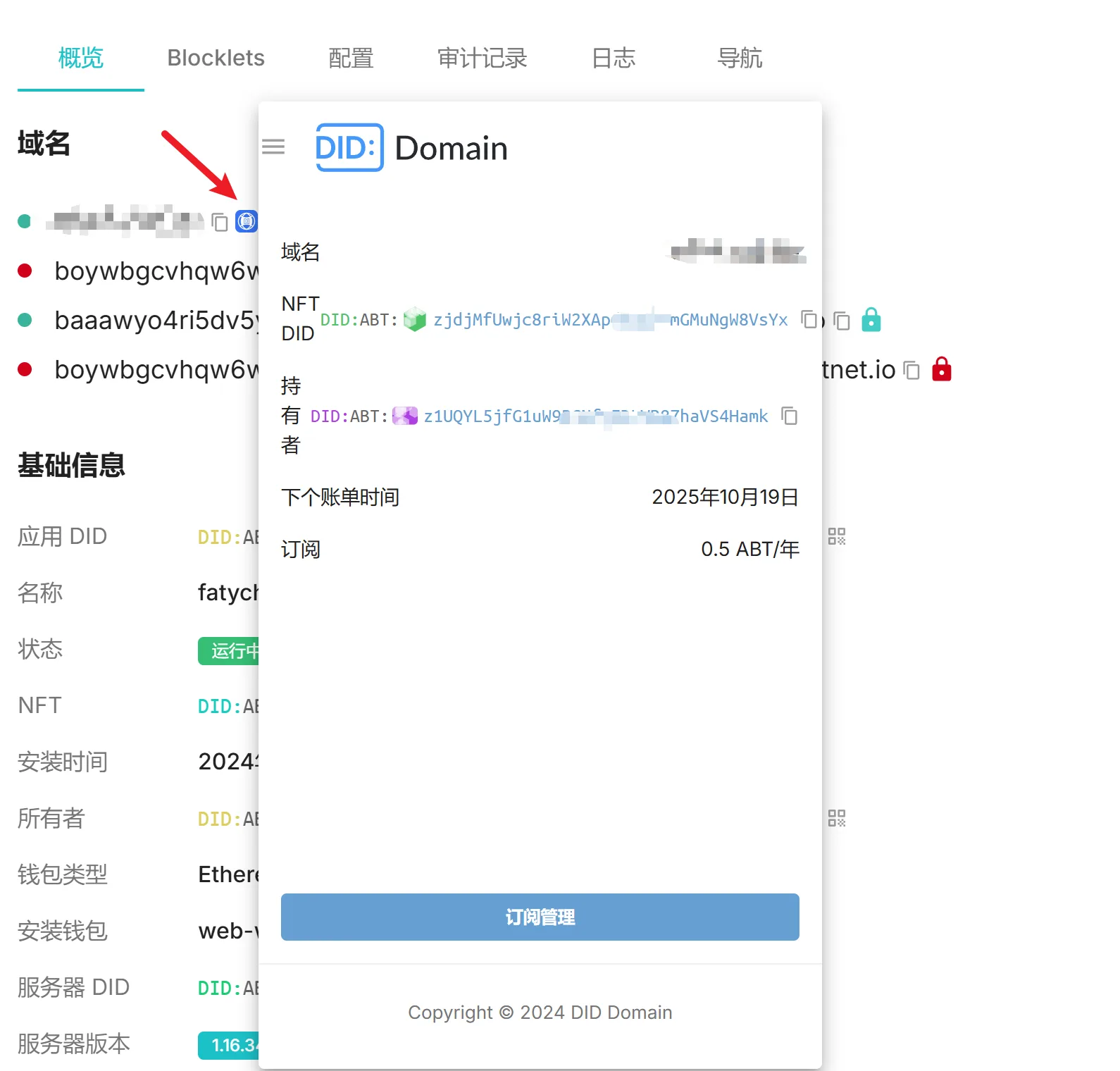Click the baaawyo4ri5dv5 domain link

click(x=156, y=321)
